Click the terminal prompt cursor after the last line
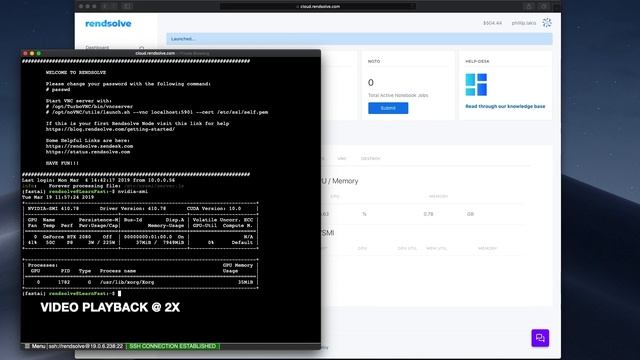The height and width of the screenshot is (360, 640). tap(119, 293)
